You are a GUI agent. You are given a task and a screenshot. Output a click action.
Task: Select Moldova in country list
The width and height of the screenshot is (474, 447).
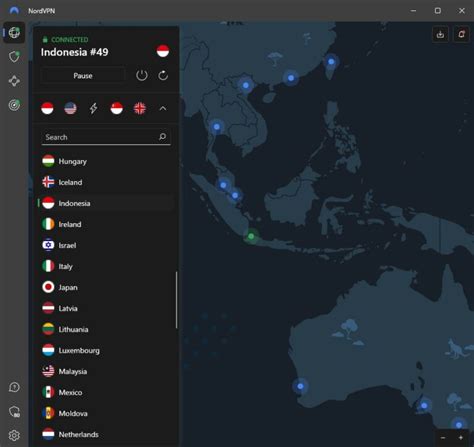point(106,413)
